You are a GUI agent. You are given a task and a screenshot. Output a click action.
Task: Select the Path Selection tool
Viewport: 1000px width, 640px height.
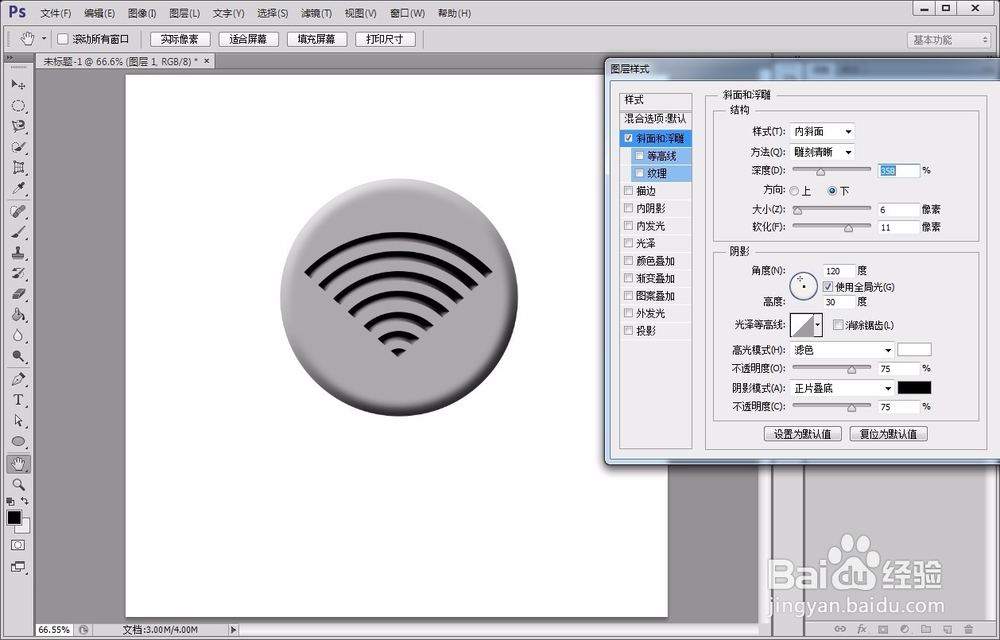click(x=18, y=421)
